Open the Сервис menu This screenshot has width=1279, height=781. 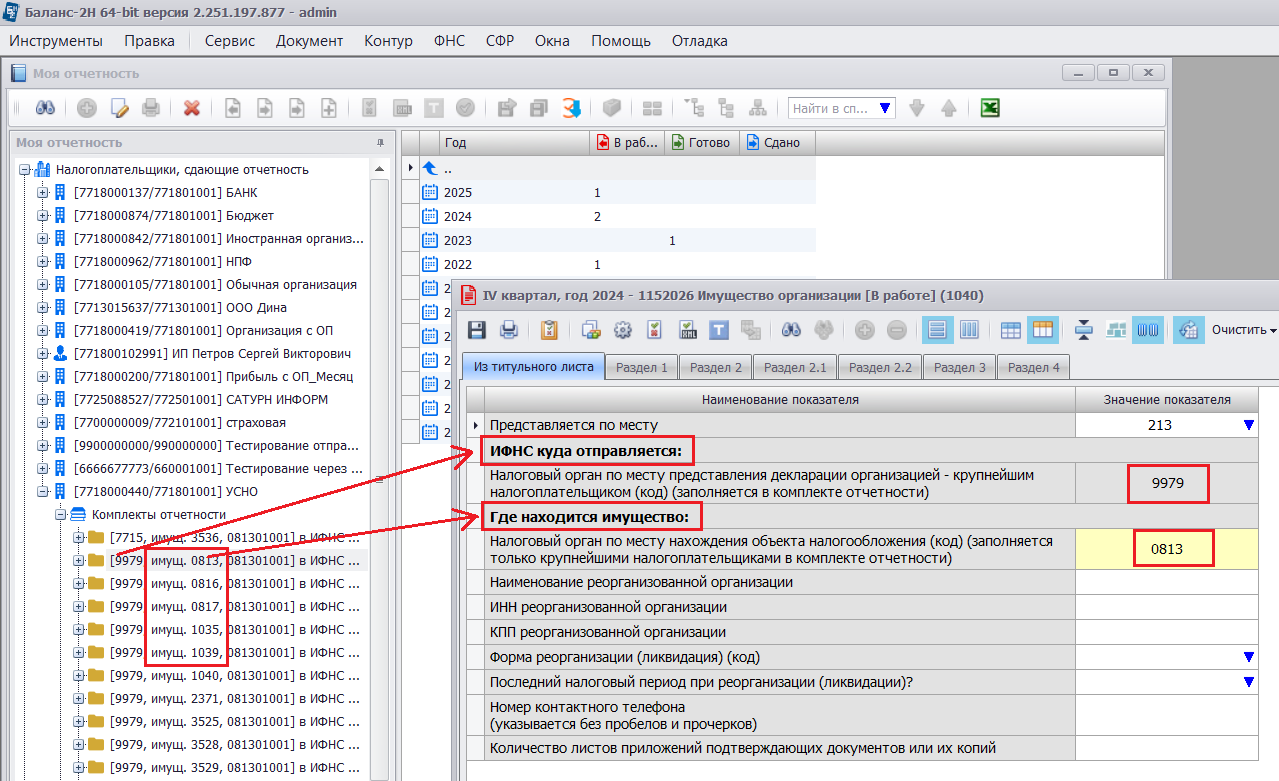[x=230, y=41]
